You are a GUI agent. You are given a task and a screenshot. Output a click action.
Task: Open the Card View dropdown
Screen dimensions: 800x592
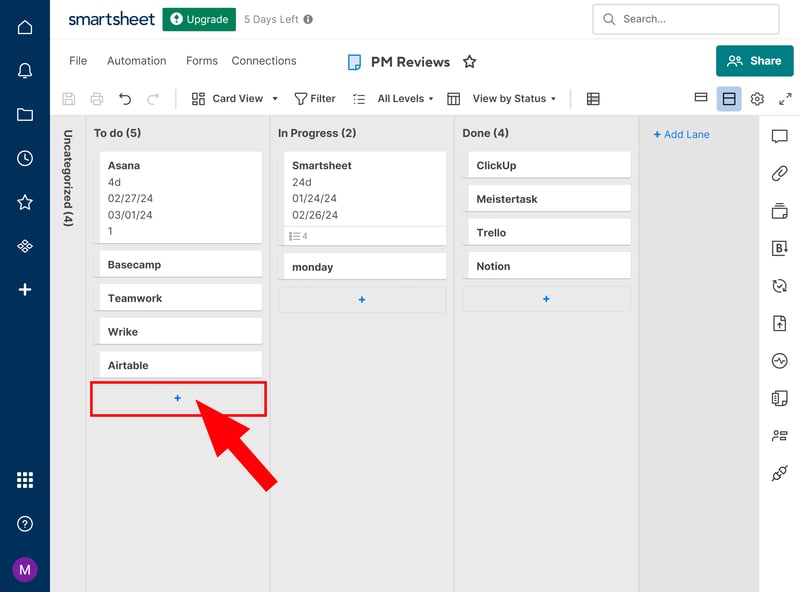(235, 98)
